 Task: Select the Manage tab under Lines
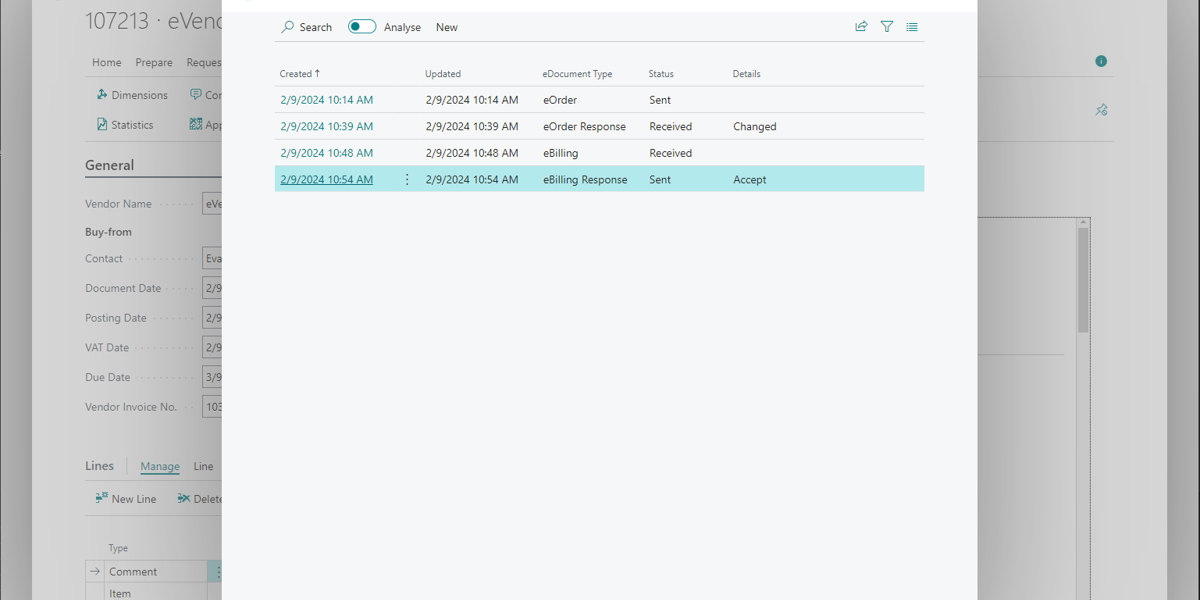[x=160, y=466]
